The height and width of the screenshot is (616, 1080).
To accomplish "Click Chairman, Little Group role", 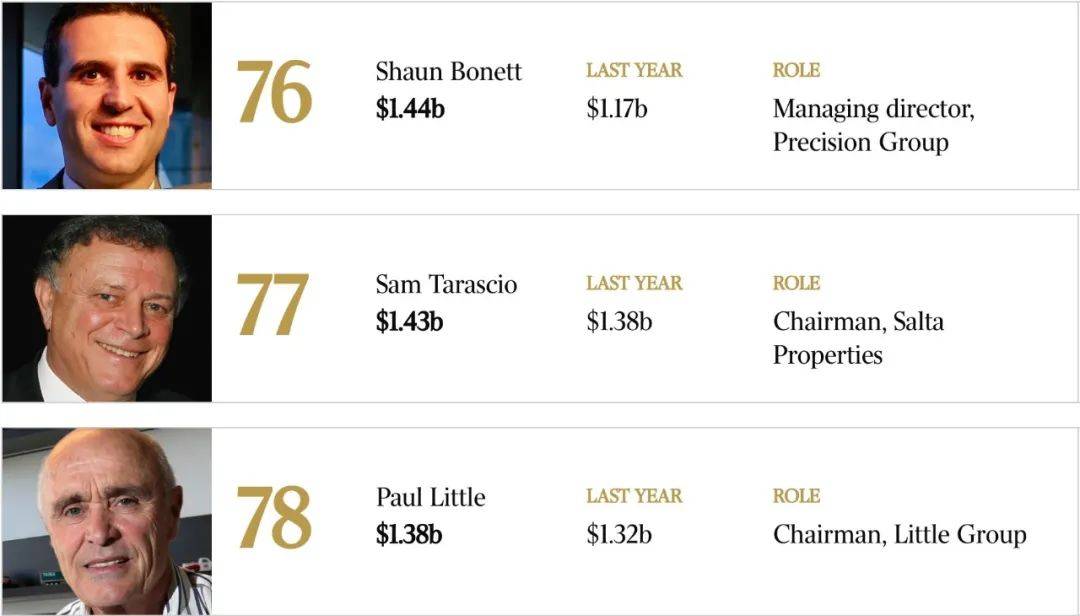I will click(900, 535).
